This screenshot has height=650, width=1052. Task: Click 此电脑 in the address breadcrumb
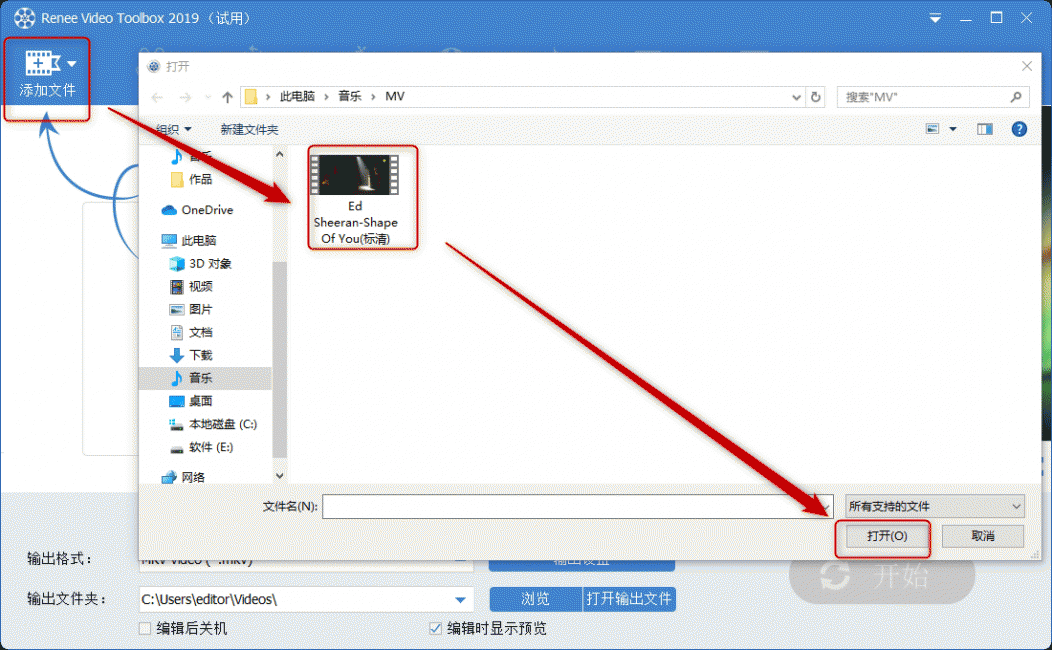[x=297, y=97]
